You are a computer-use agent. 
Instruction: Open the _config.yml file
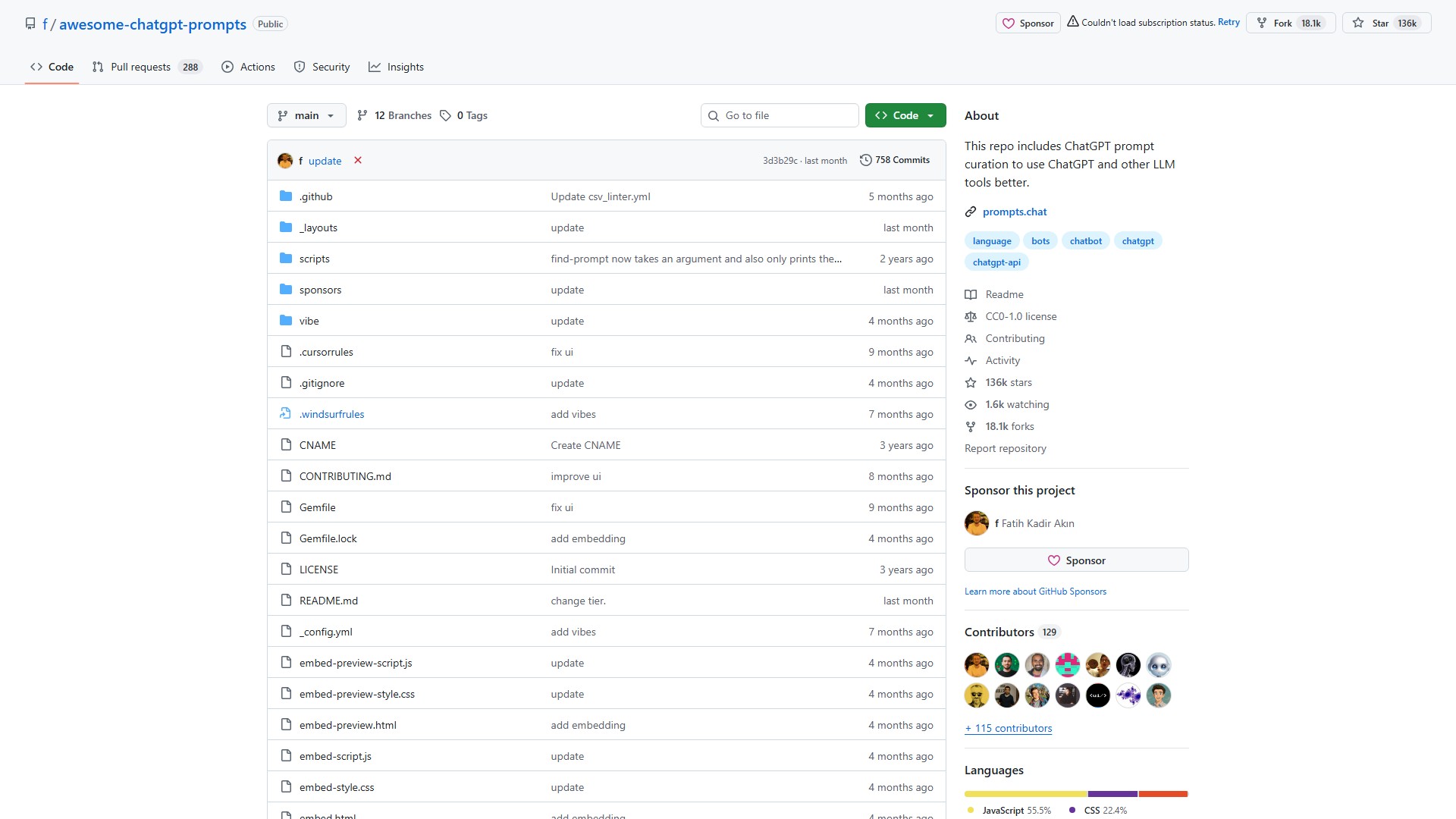point(325,632)
